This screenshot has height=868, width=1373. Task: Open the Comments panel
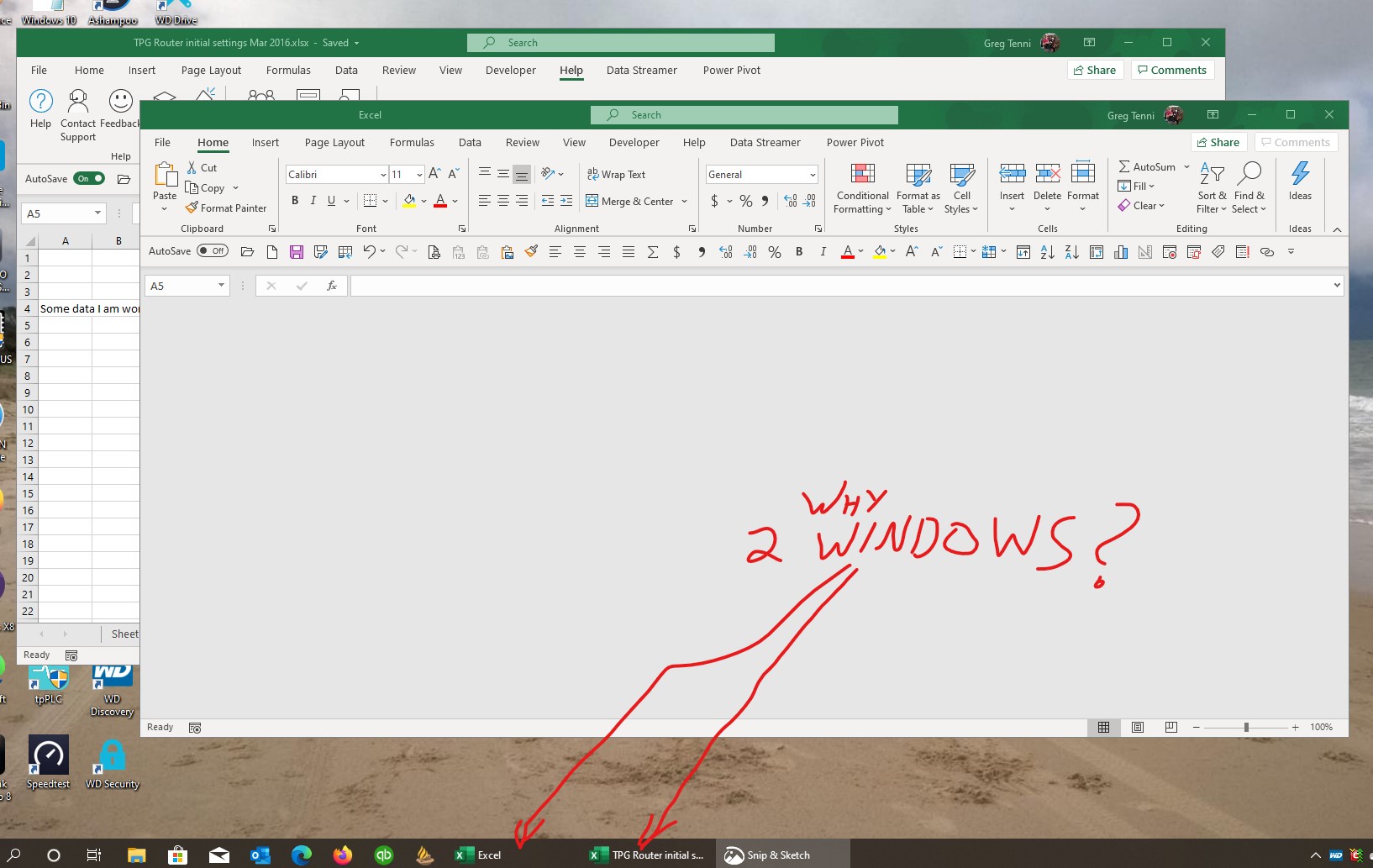point(1296,141)
